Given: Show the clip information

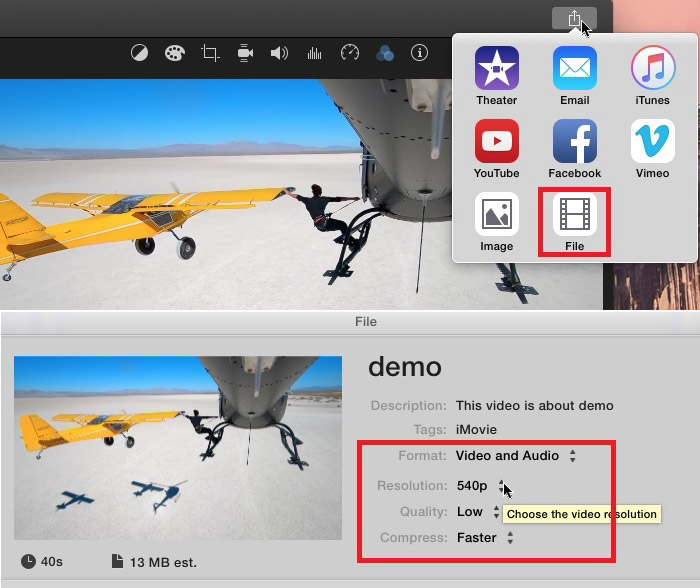Looking at the screenshot, I should coord(419,53).
